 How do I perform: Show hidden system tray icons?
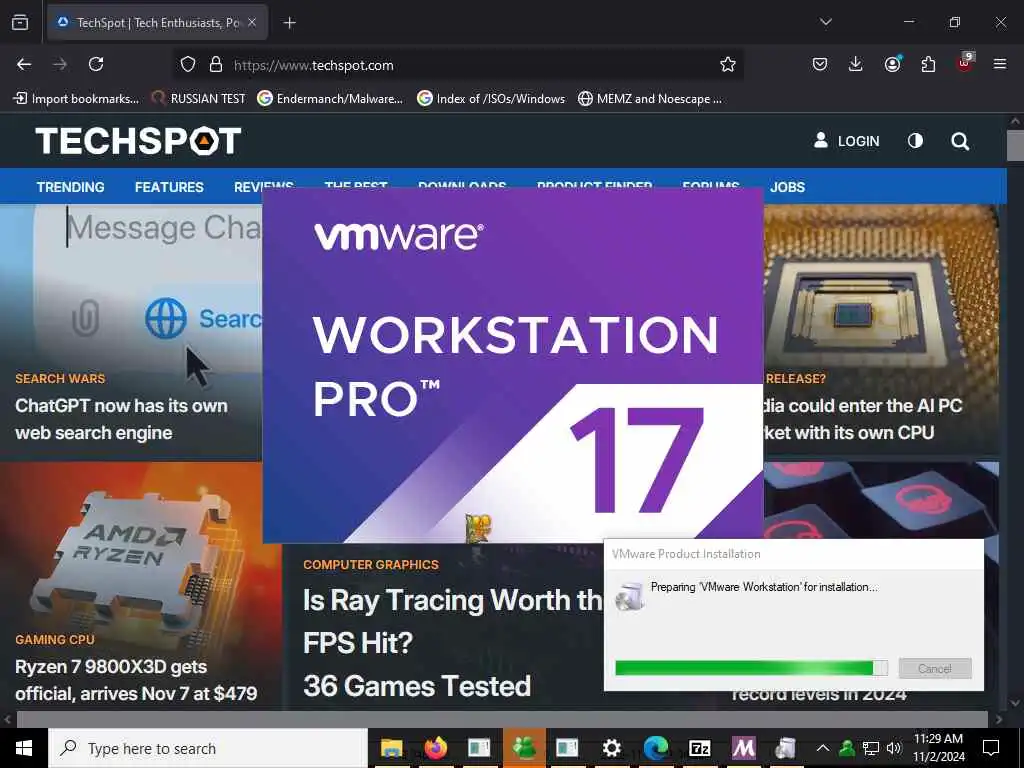[823, 748]
